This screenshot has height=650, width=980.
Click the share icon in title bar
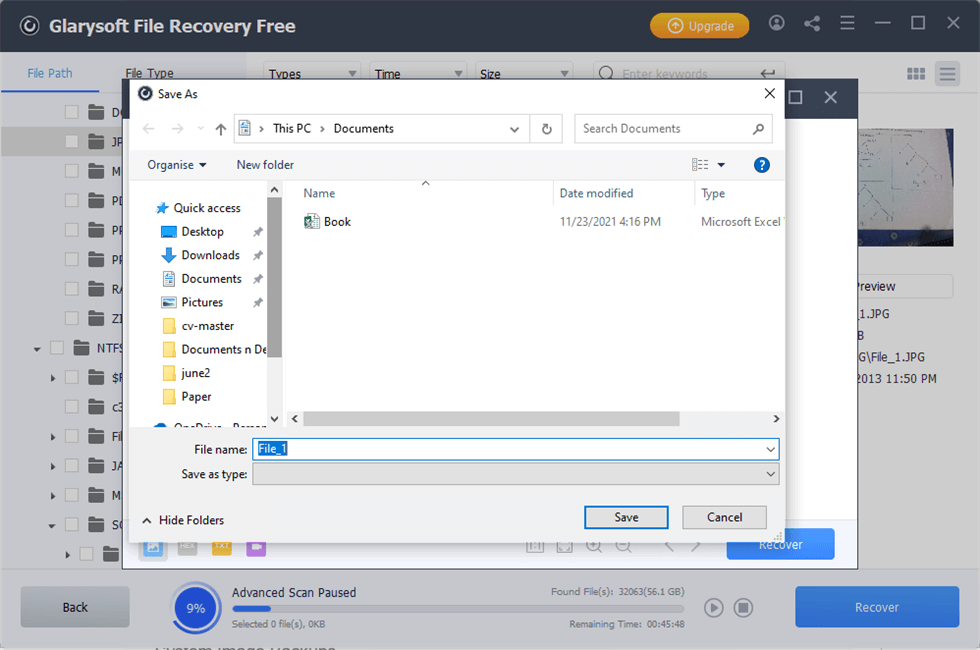click(x=812, y=24)
